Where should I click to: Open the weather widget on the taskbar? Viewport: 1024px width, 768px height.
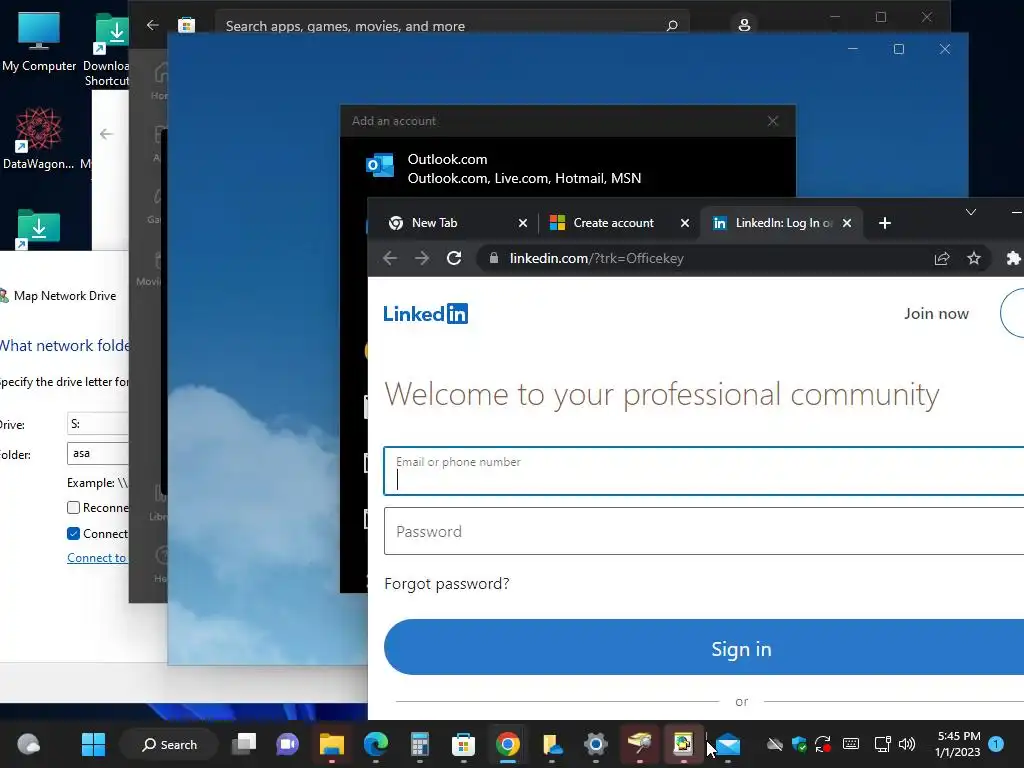(28, 744)
